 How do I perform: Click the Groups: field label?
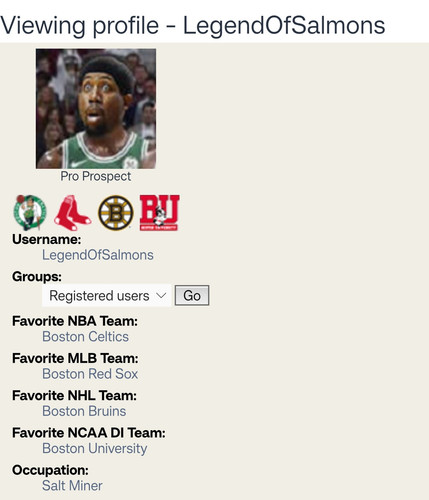(x=37, y=277)
